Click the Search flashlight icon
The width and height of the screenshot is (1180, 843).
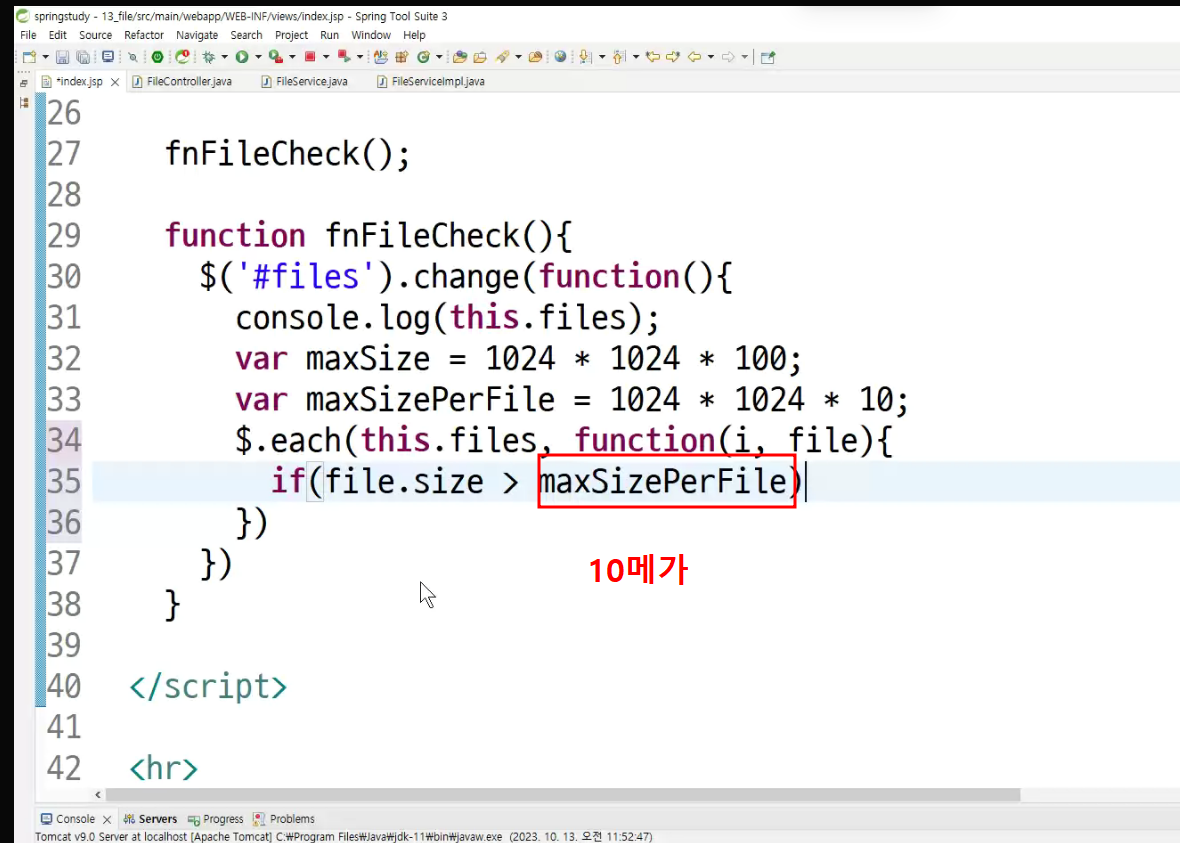tap(503, 56)
